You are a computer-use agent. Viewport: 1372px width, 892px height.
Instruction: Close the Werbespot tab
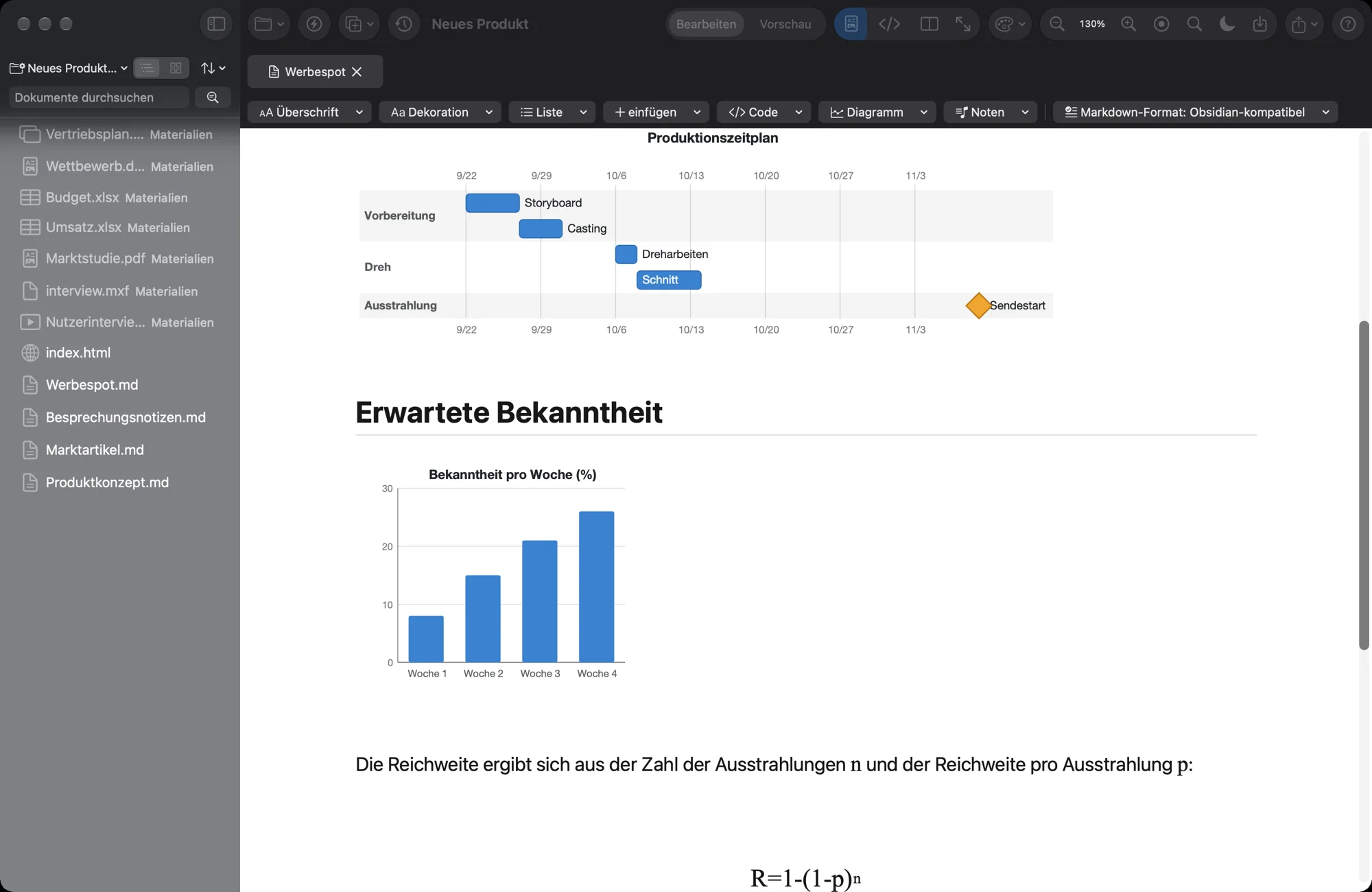coord(357,71)
